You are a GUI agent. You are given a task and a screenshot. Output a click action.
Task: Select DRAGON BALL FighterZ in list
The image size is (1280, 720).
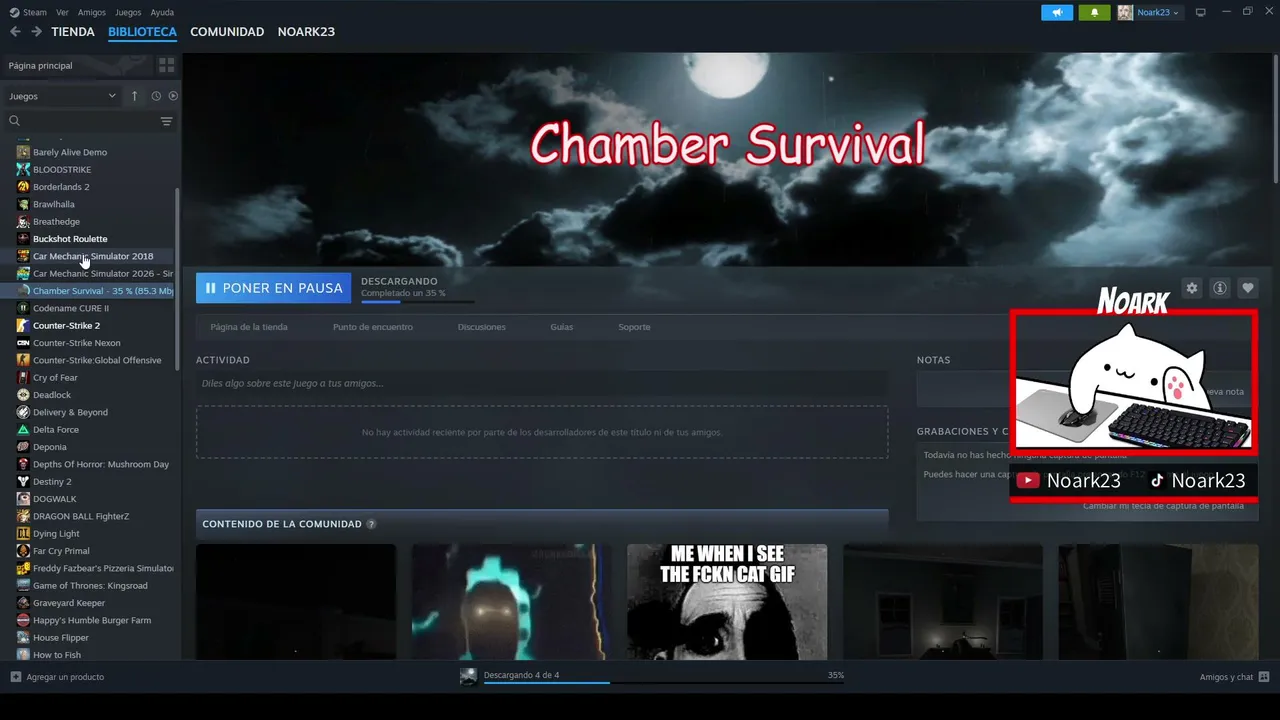click(81, 516)
